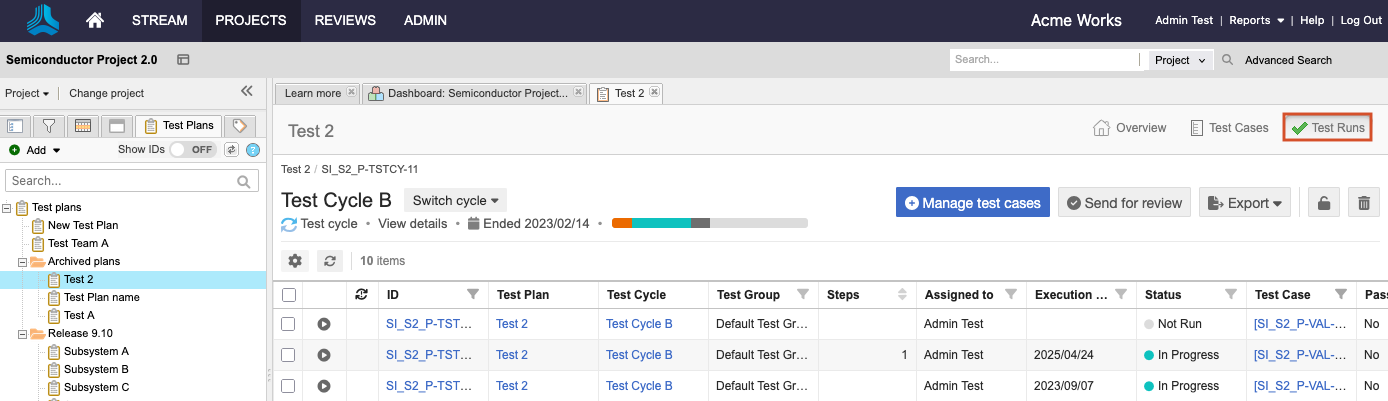Collapse the Archived plans tree folder
1388x401 pixels.
coord(23,261)
